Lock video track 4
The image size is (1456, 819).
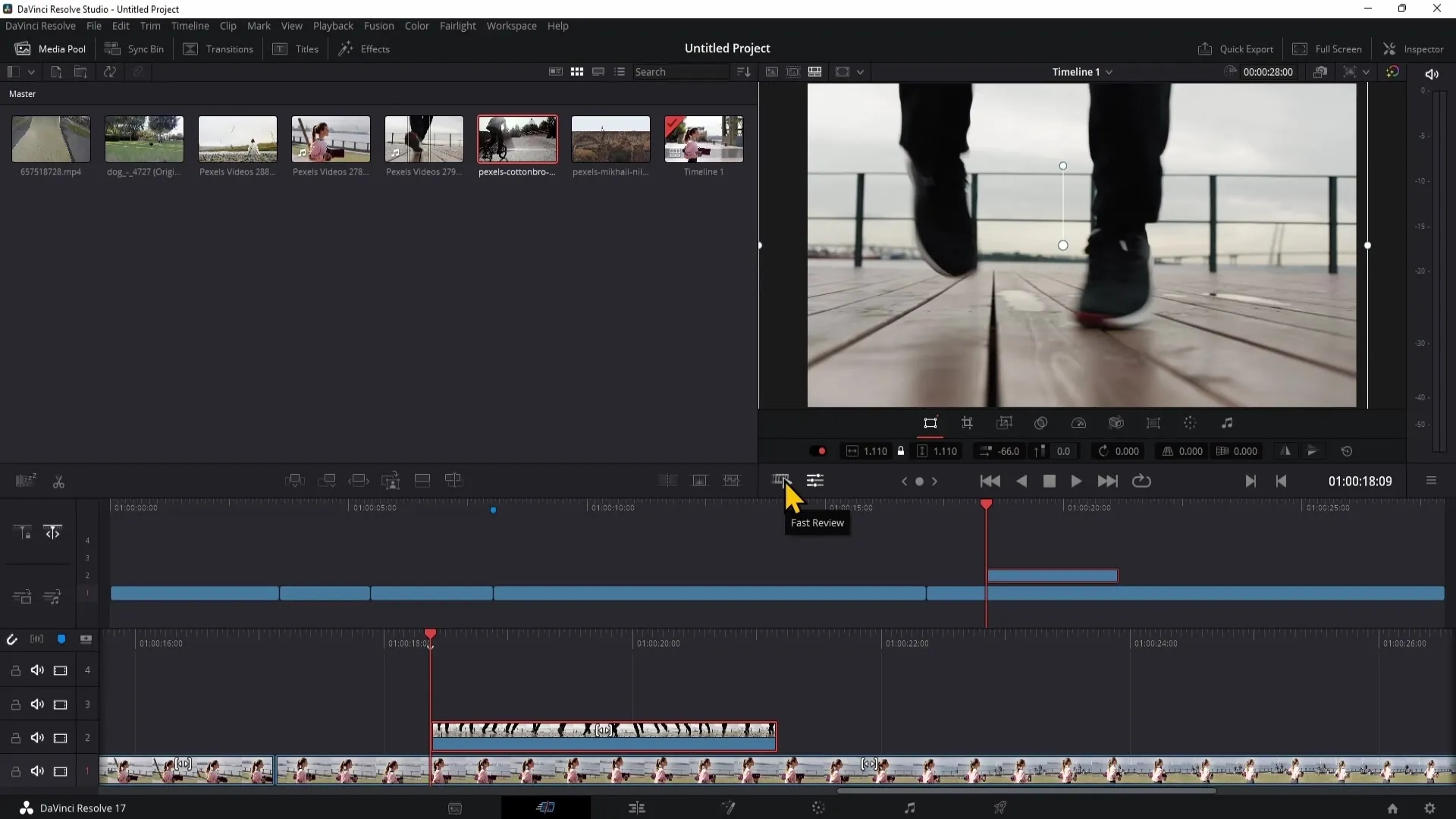[x=15, y=670]
